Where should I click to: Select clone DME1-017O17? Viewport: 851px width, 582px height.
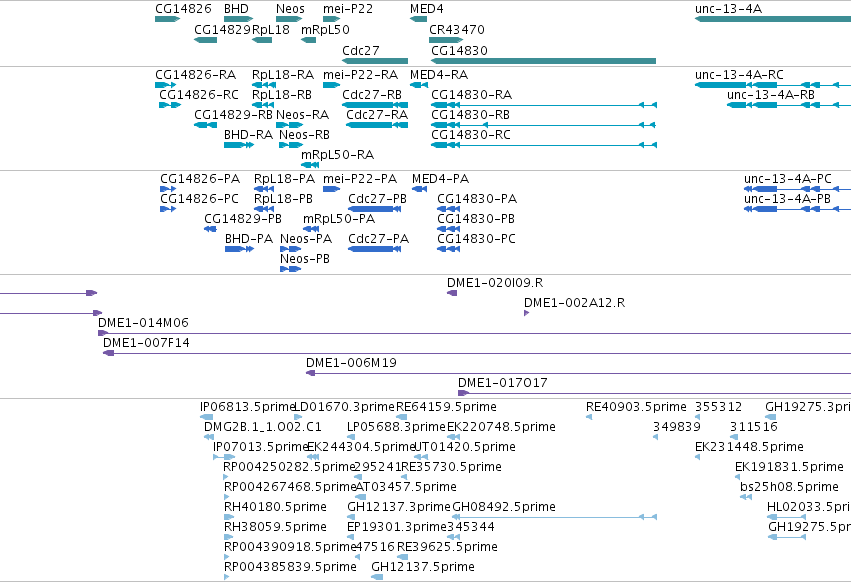pyautogui.click(x=655, y=394)
